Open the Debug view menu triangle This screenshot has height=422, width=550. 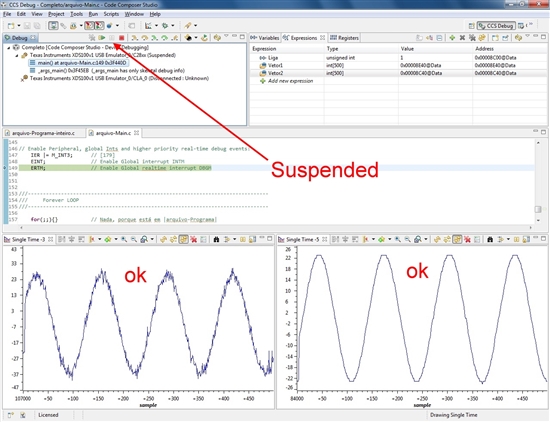(x=226, y=36)
